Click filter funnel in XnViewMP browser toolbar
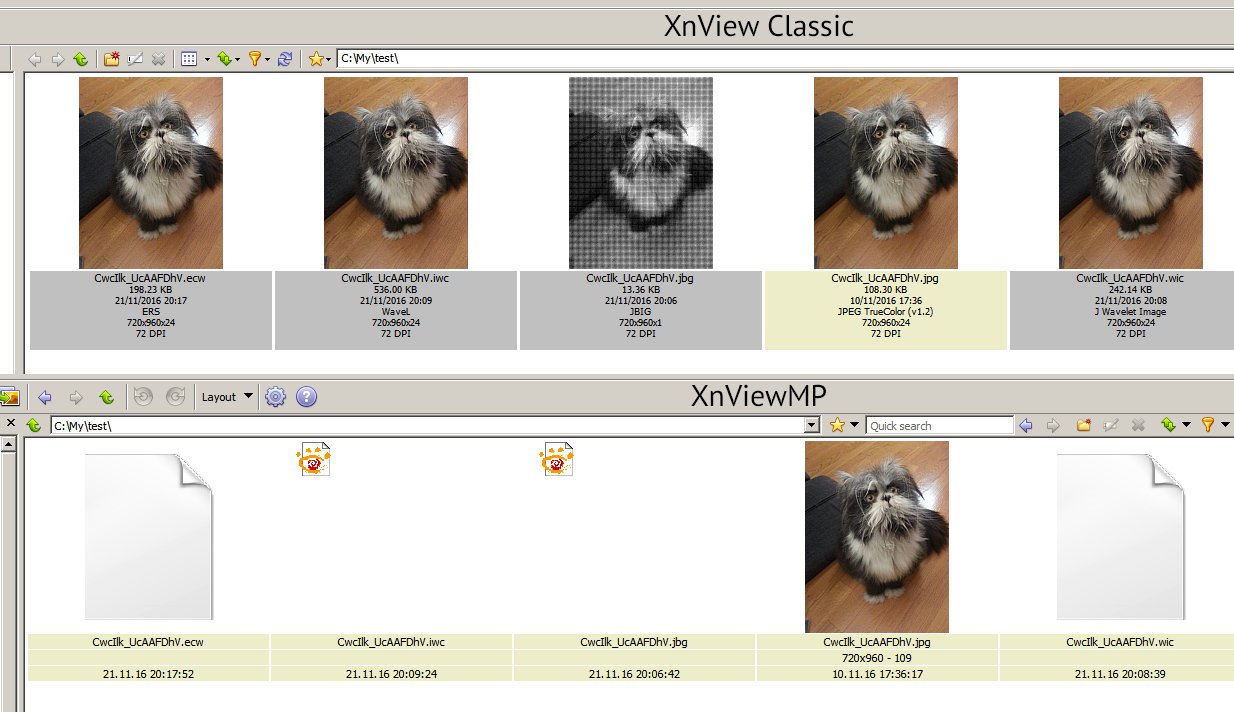This screenshot has width=1234, height=712. coord(1208,425)
